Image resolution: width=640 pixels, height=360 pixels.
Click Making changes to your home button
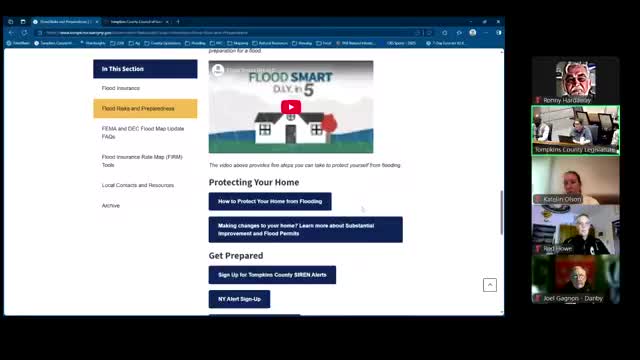305,229
